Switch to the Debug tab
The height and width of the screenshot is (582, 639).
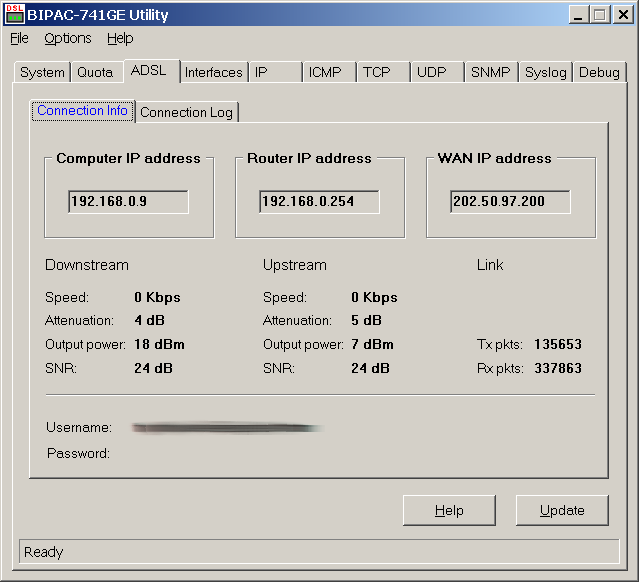(599, 72)
